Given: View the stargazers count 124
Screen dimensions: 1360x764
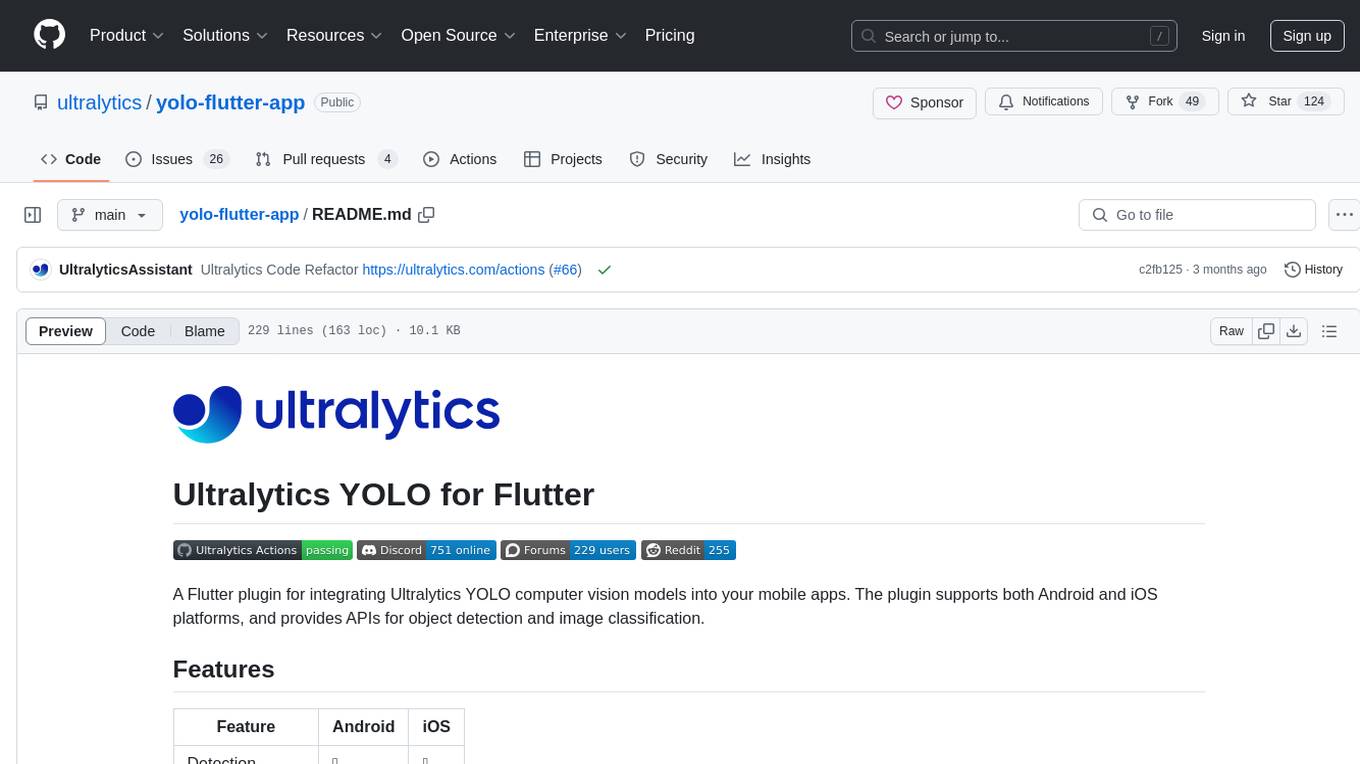Looking at the screenshot, I should [x=1314, y=102].
